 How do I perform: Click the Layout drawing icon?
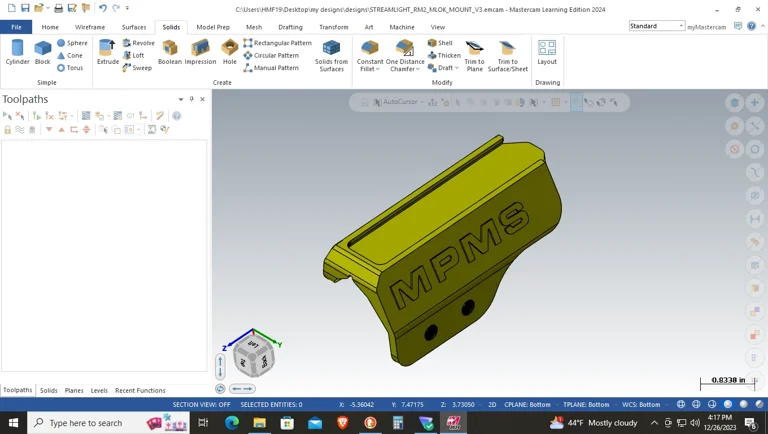tap(547, 52)
